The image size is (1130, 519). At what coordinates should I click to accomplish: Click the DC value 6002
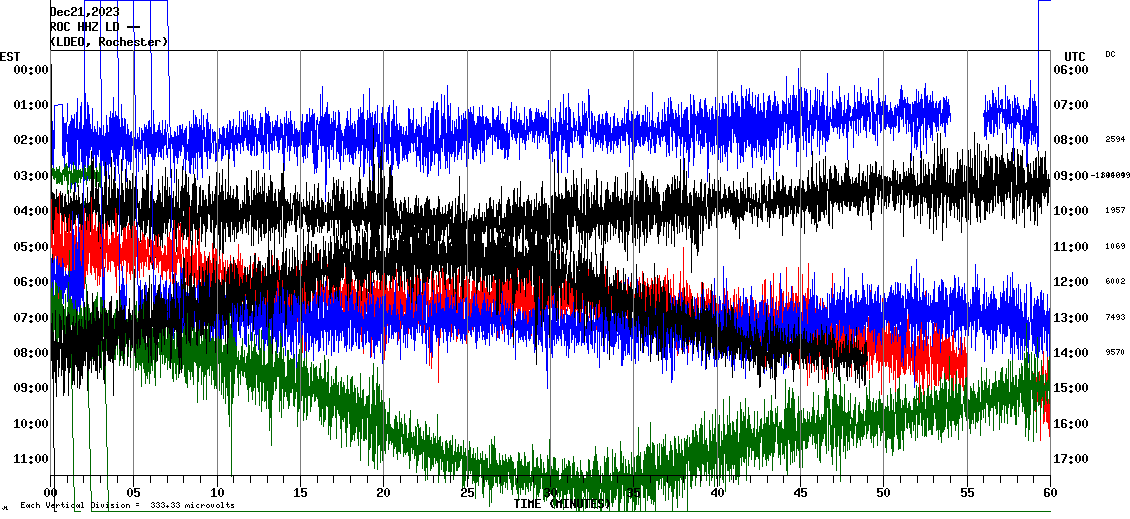(x=1115, y=281)
